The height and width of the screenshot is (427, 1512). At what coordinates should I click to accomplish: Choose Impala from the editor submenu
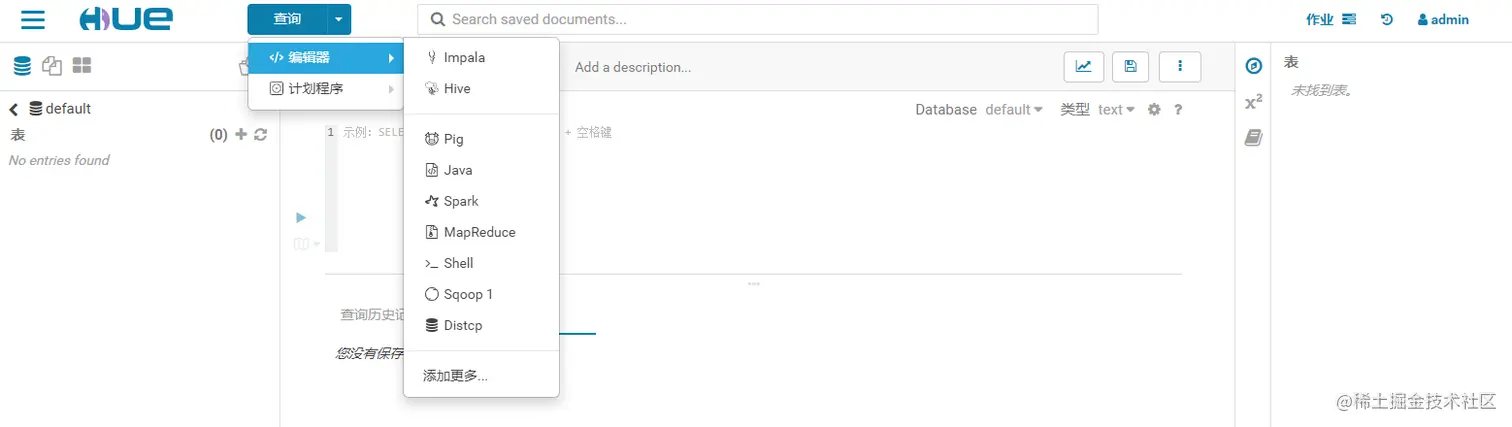tap(481, 58)
